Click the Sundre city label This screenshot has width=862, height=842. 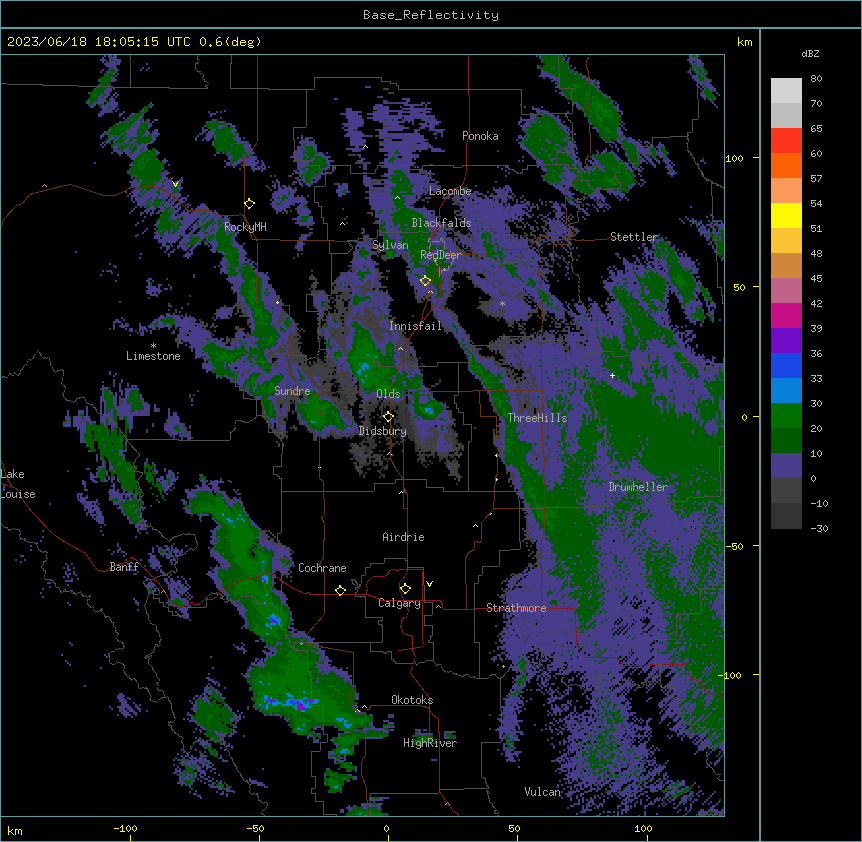(292, 391)
